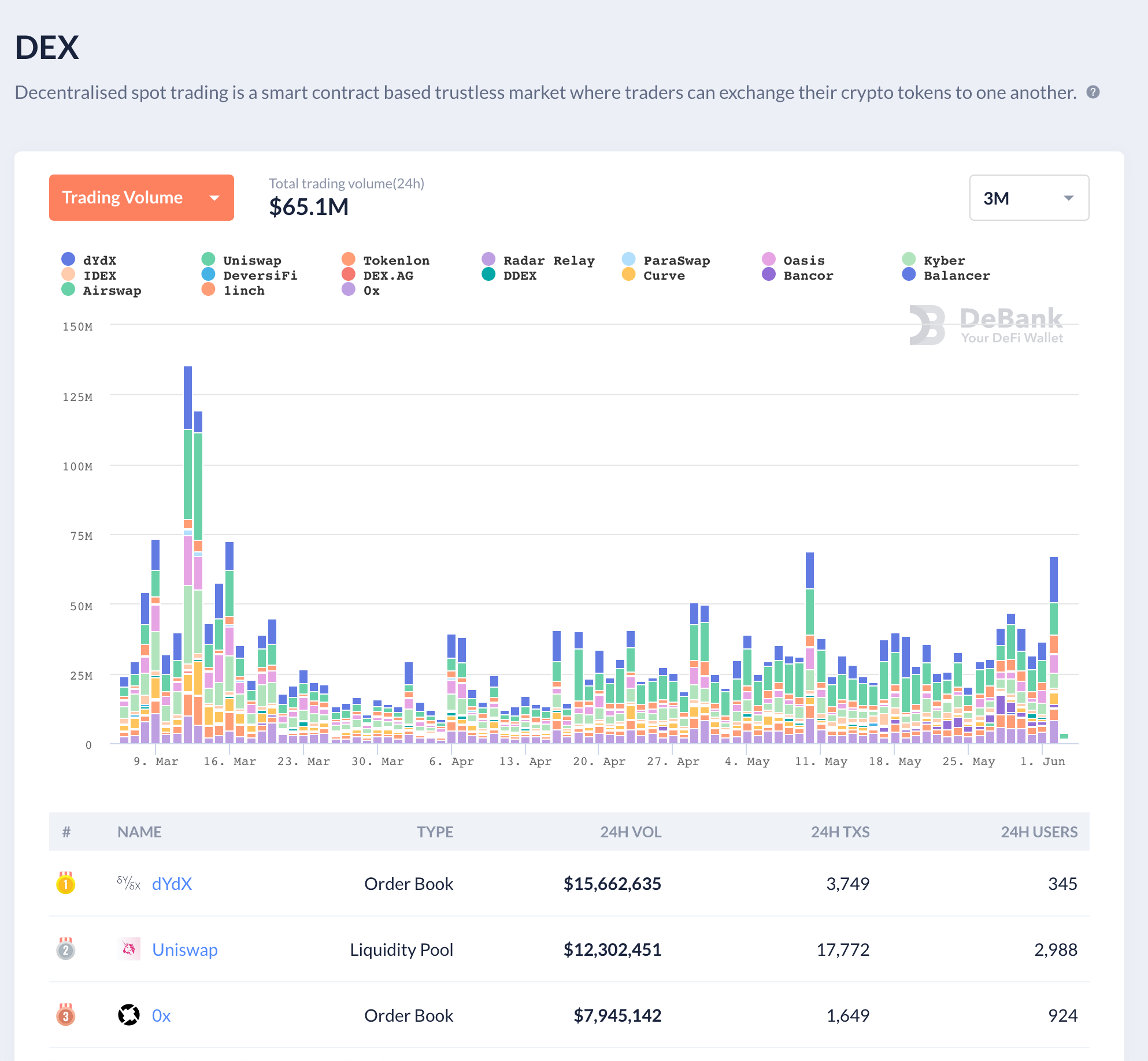Click the Uniswap unicorn logo icon

tap(129, 949)
